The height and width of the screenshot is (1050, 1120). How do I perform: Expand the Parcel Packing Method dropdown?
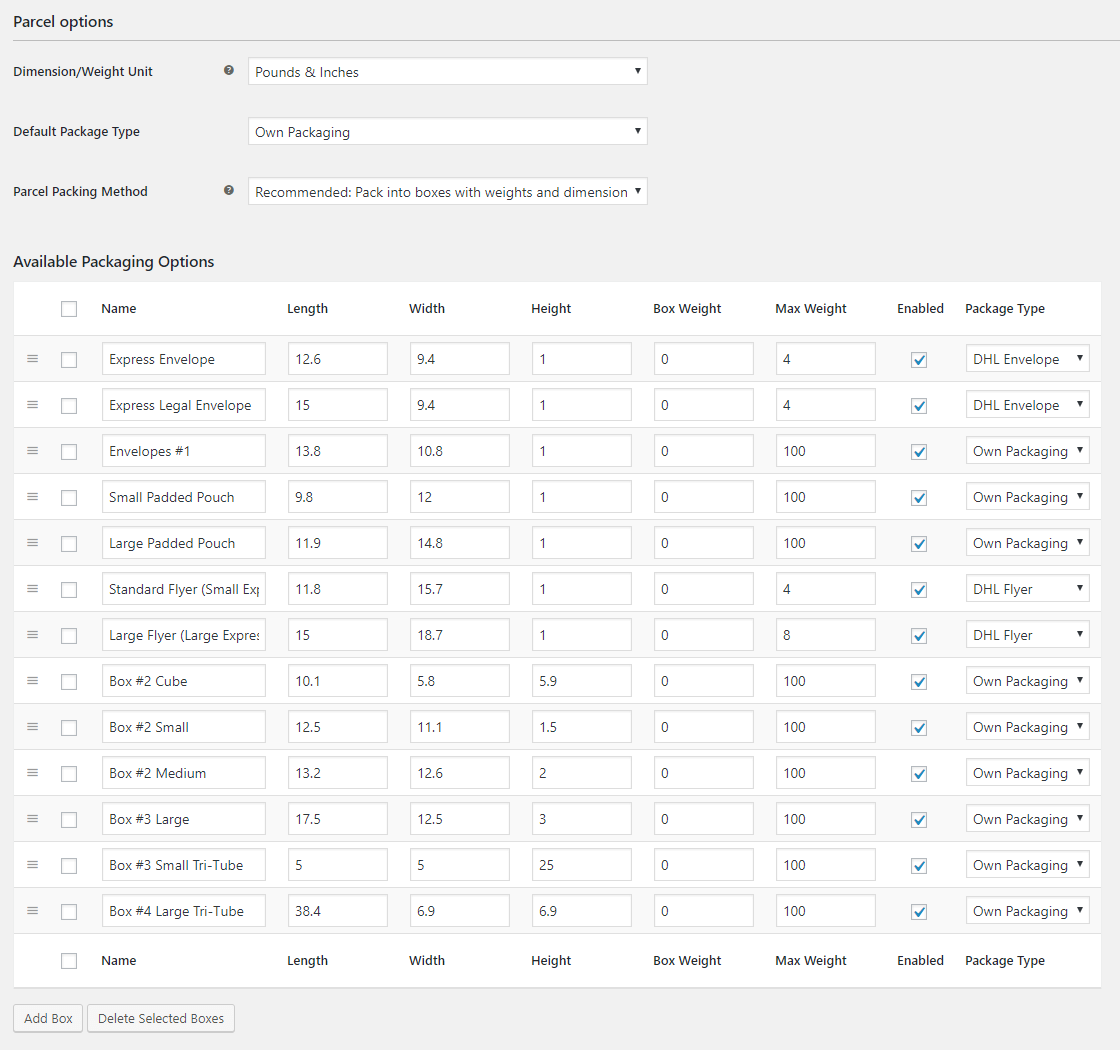tap(447, 192)
